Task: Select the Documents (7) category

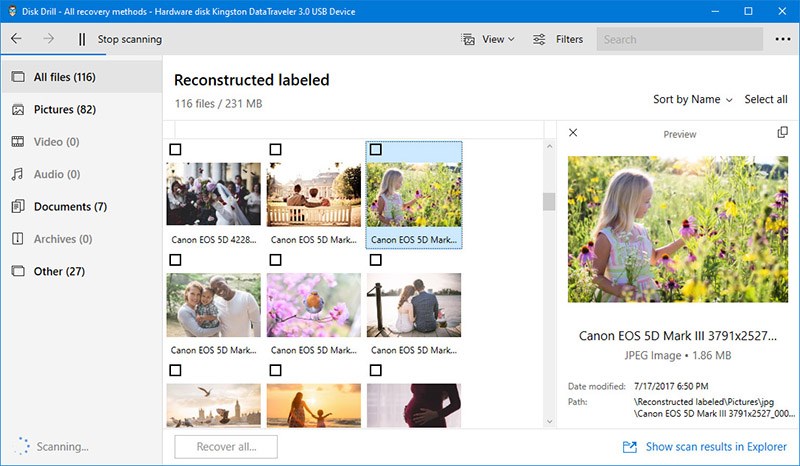Action: tap(82, 207)
